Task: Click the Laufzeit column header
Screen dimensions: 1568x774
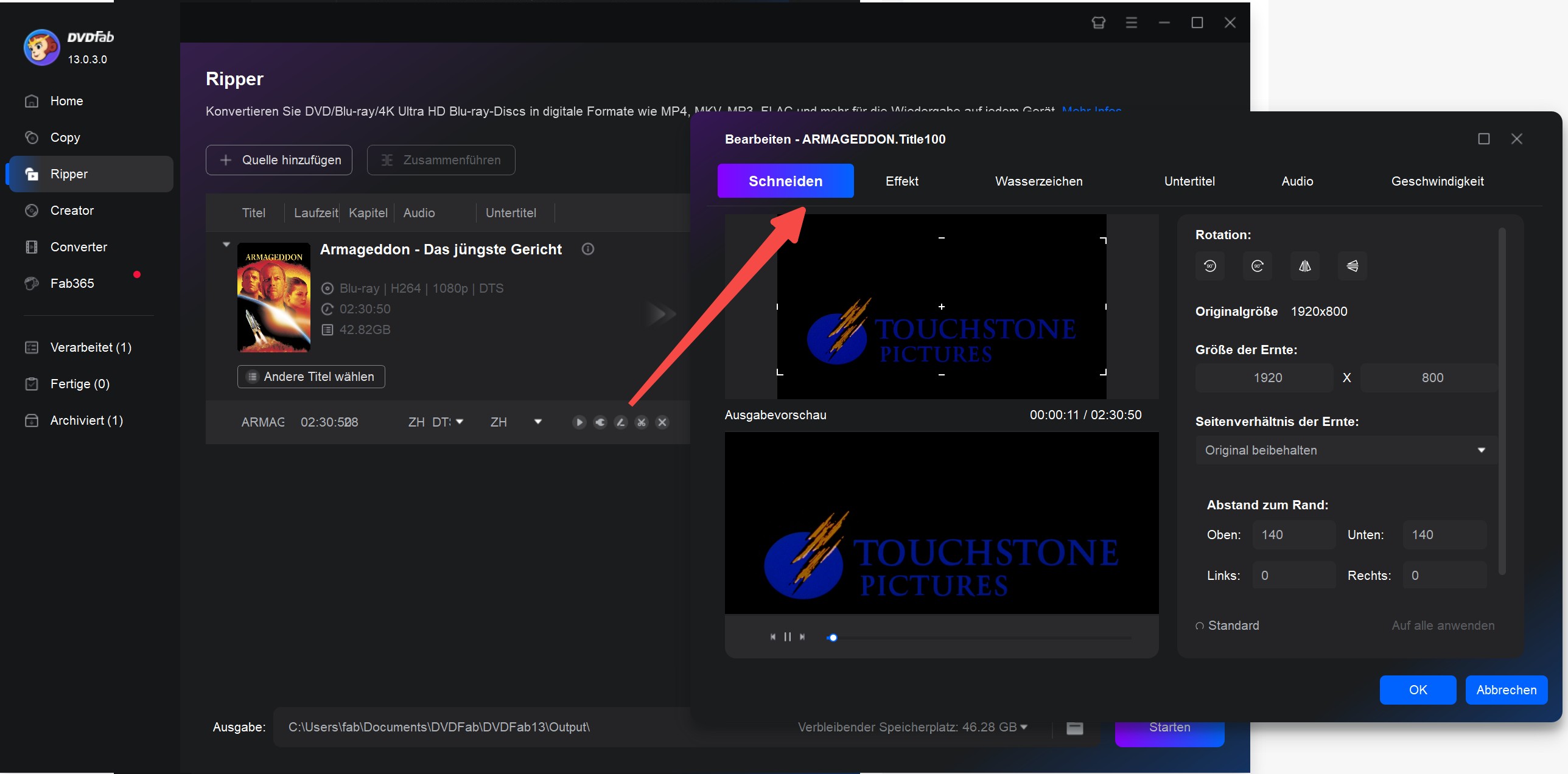Action: tap(316, 213)
